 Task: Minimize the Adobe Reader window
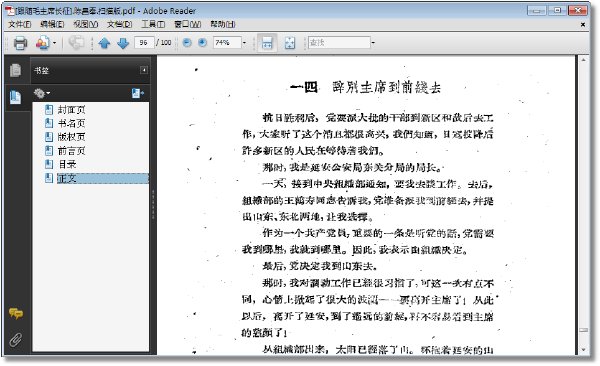(536, 10)
